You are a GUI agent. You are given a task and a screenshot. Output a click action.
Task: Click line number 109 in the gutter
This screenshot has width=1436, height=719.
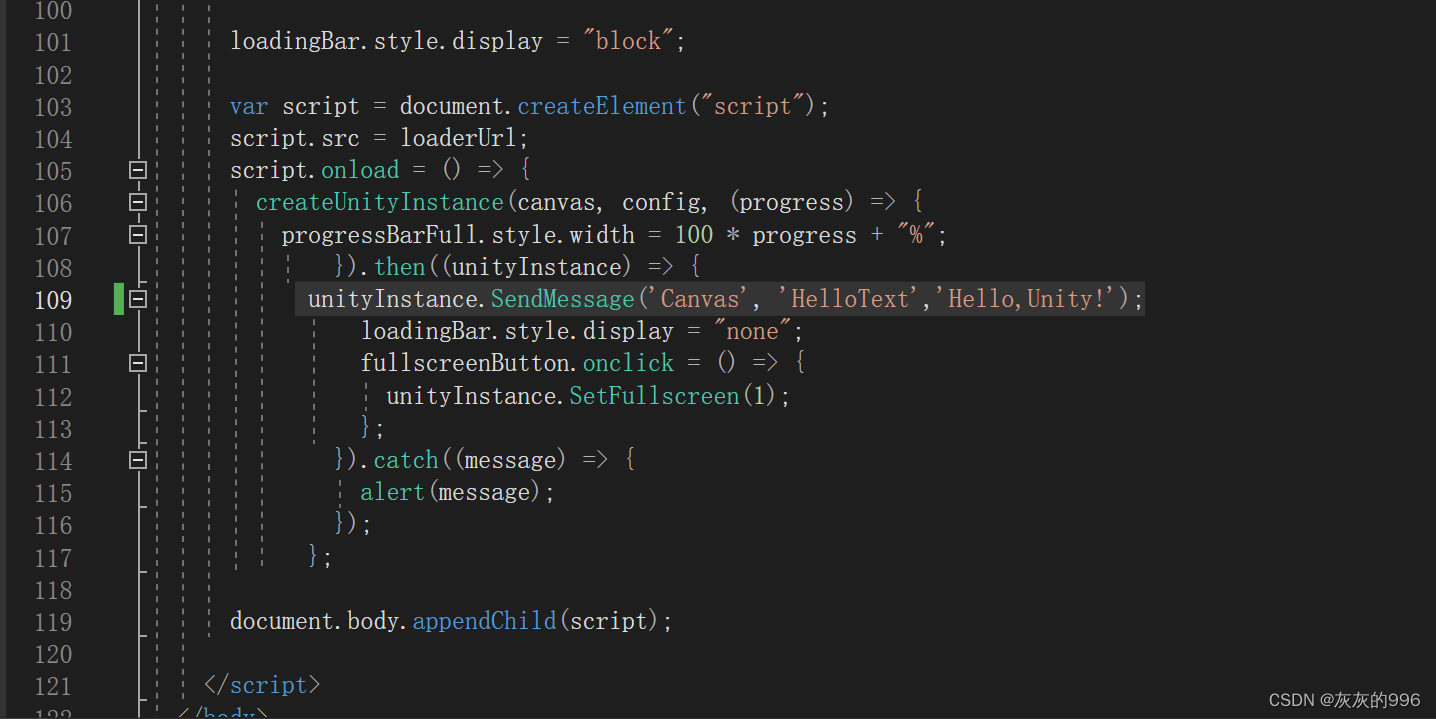click(x=53, y=299)
